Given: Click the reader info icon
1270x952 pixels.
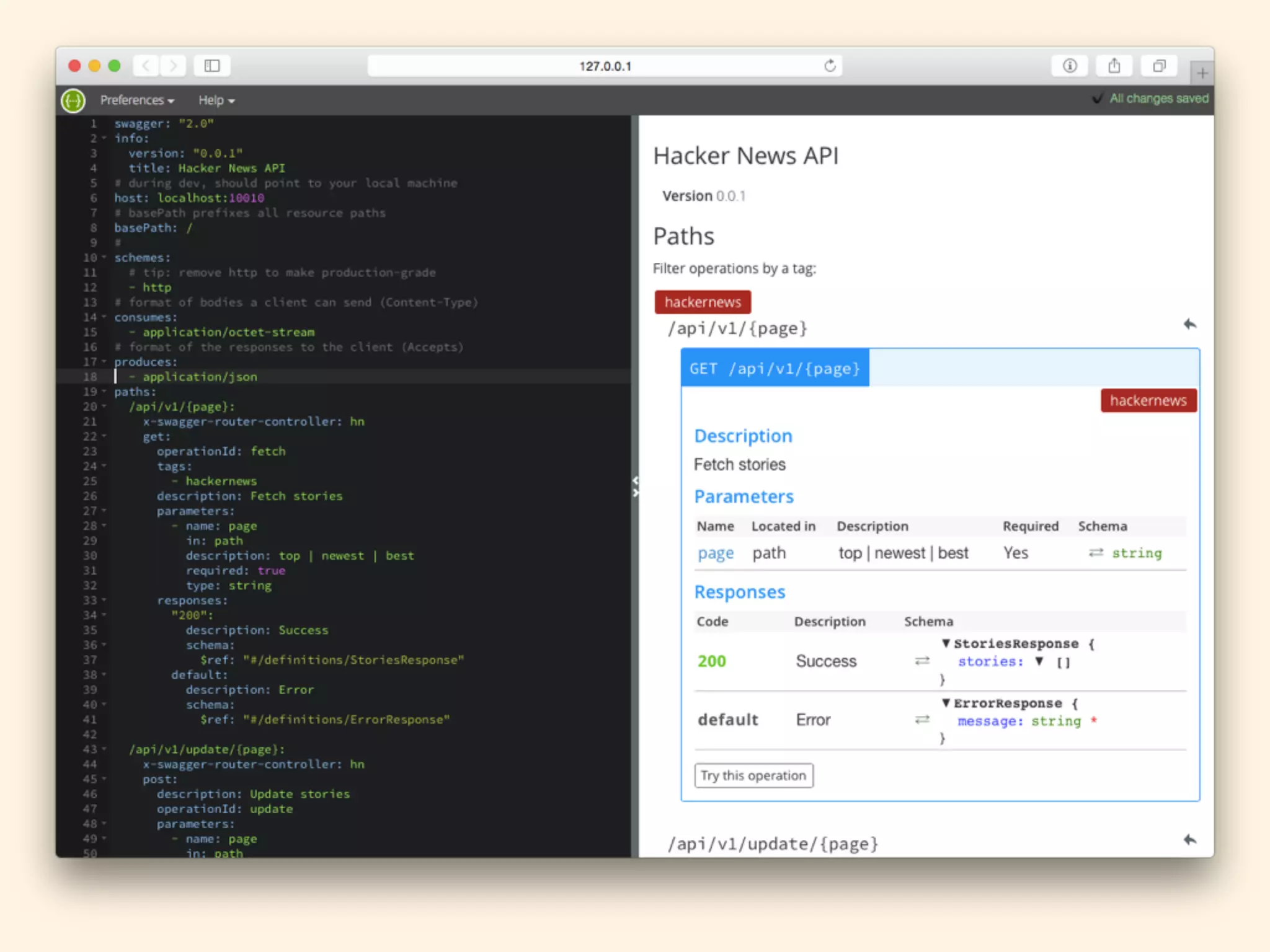Looking at the screenshot, I should click(1070, 66).
